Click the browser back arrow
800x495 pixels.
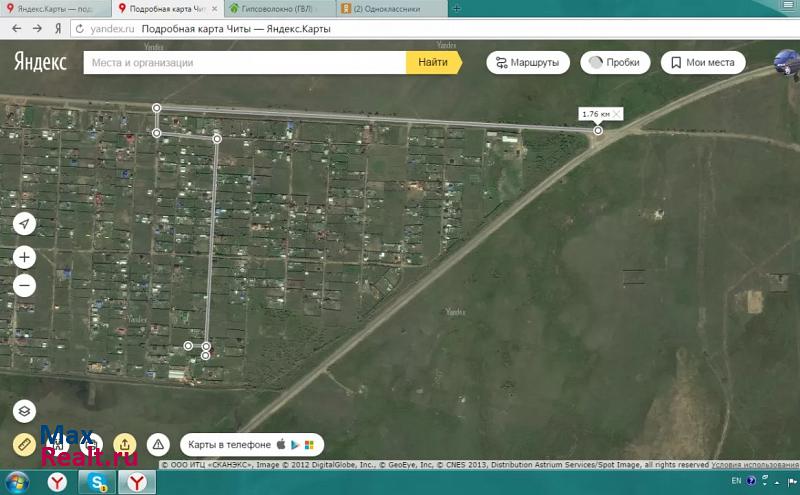15,29
